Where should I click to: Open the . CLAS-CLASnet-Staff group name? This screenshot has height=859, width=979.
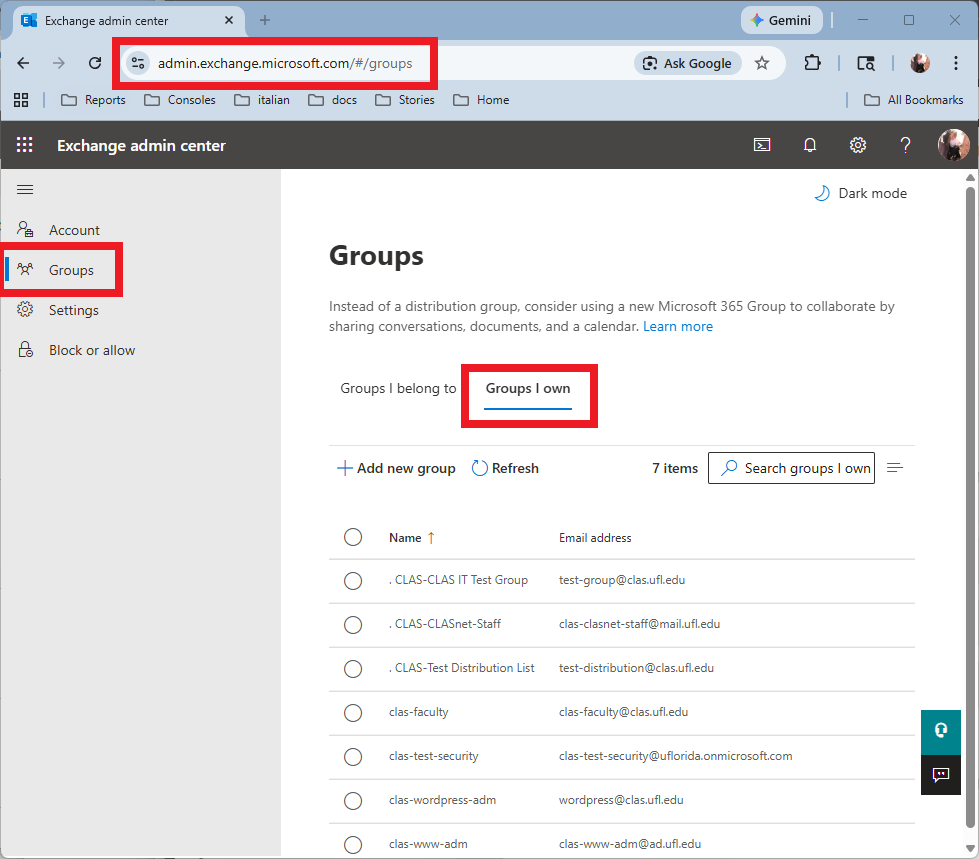445,624
